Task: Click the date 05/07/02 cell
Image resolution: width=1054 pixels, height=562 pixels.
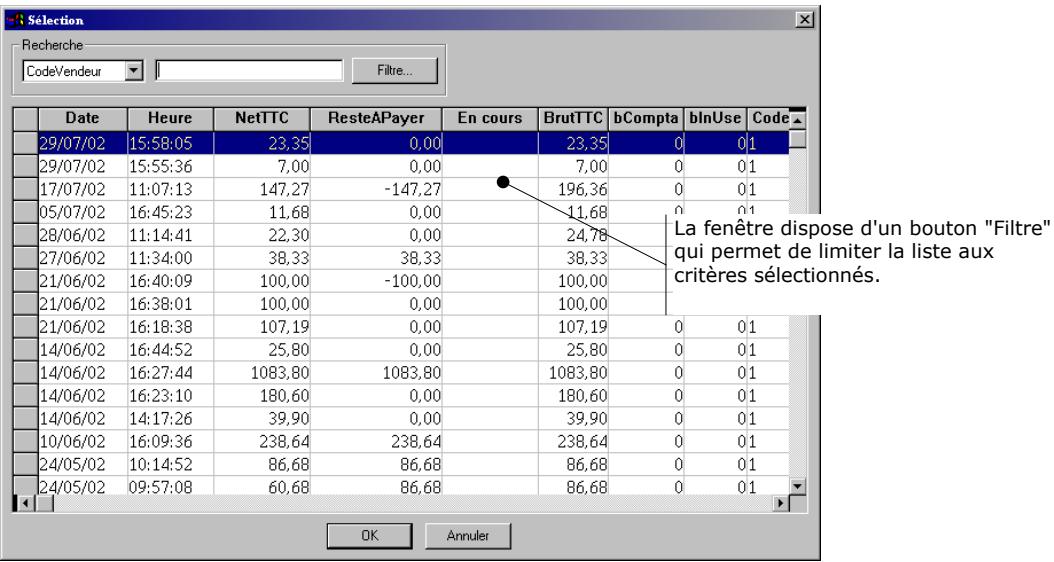Action: (x=83, y=212)
